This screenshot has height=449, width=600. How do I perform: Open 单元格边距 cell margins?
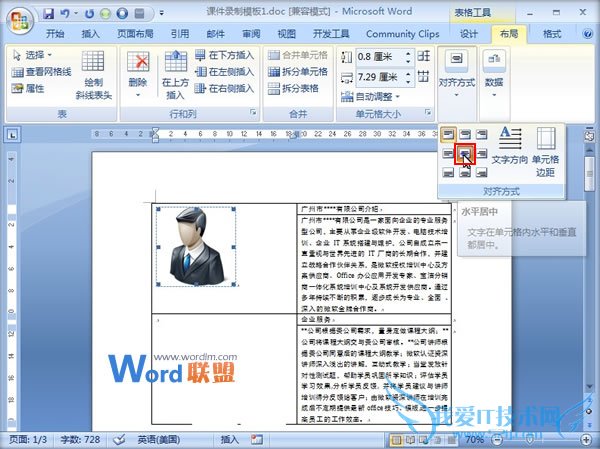pos(546,152)
